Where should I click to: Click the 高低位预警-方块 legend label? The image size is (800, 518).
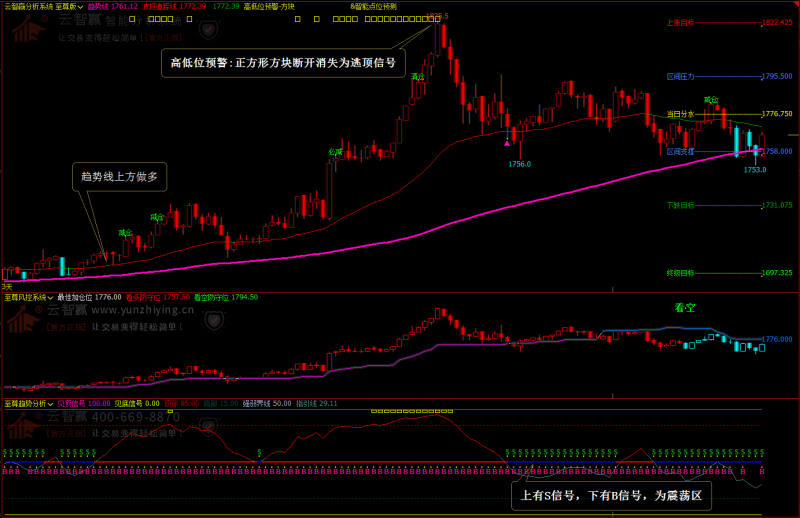click(269, 6)
